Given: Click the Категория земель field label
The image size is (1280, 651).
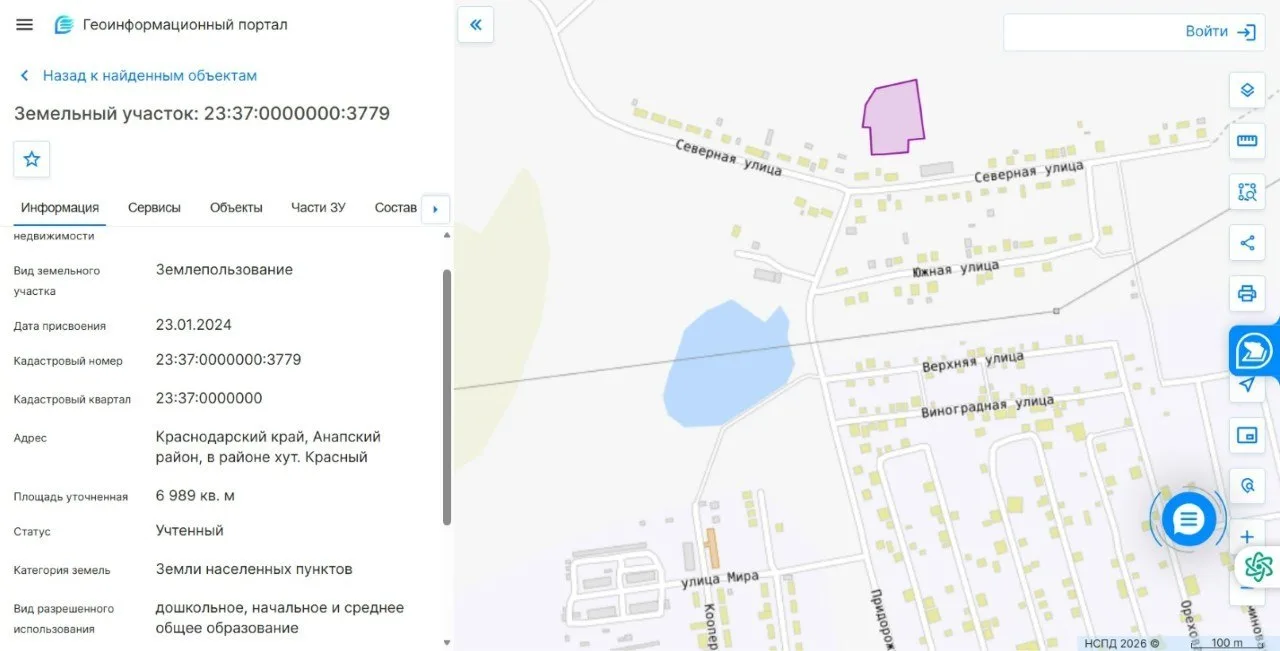Looking at the screenshot, I should 62,571.
